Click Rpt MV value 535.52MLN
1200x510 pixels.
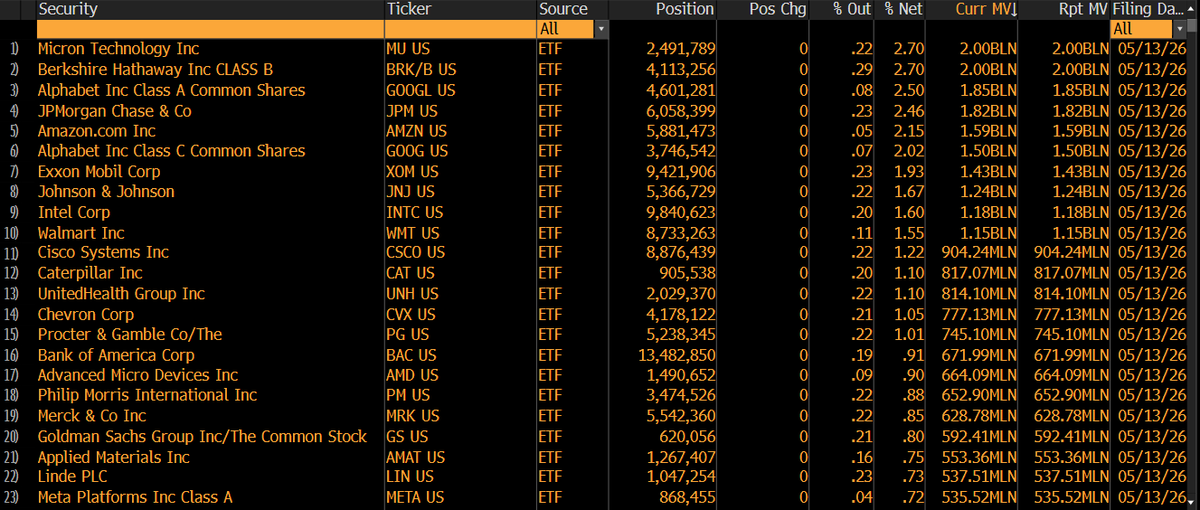point(1072,497)
